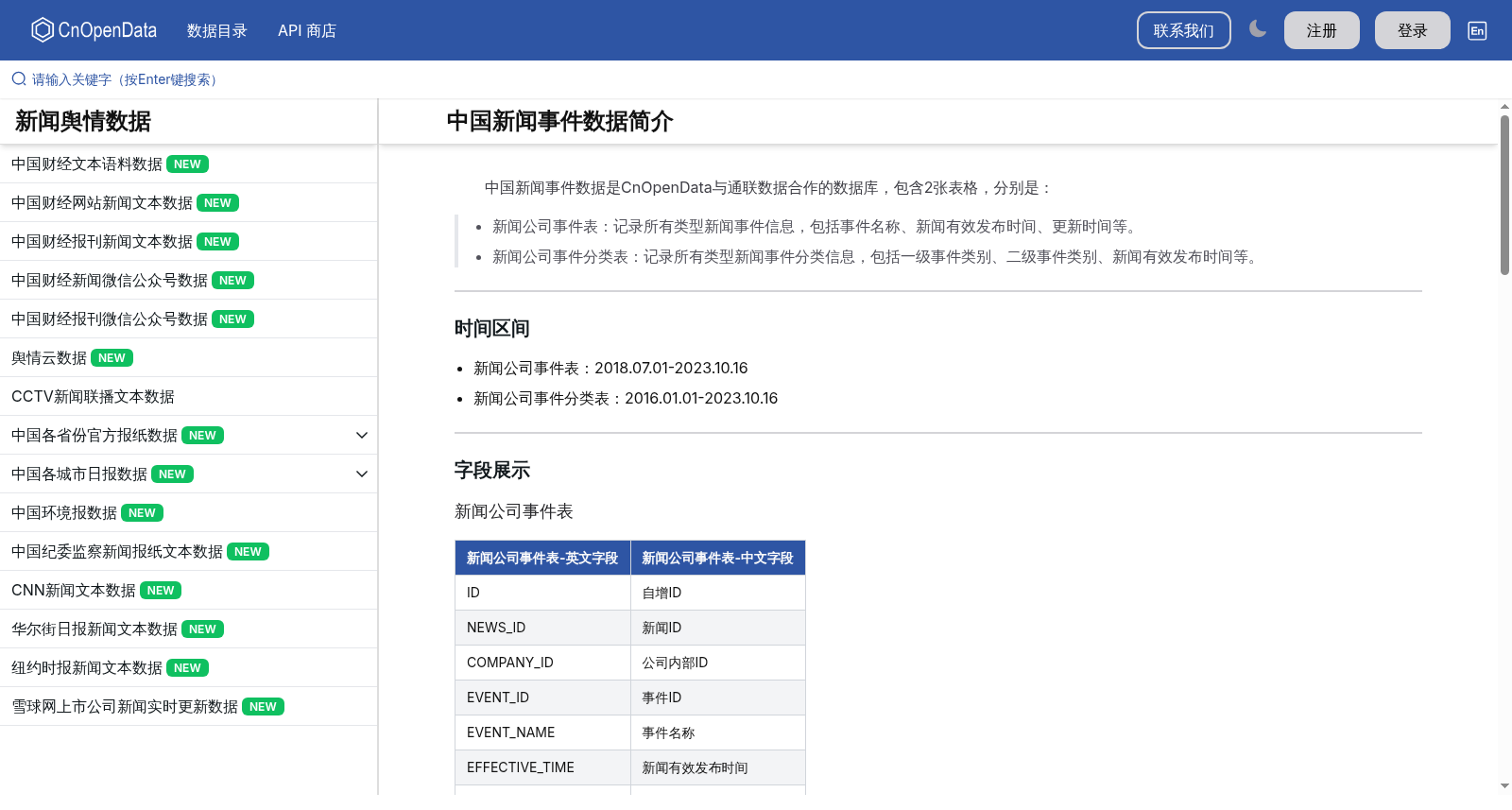Screen dimensions: 1512x810
Task: Click the EVENT_ID table cell
Action: [542, 698]
